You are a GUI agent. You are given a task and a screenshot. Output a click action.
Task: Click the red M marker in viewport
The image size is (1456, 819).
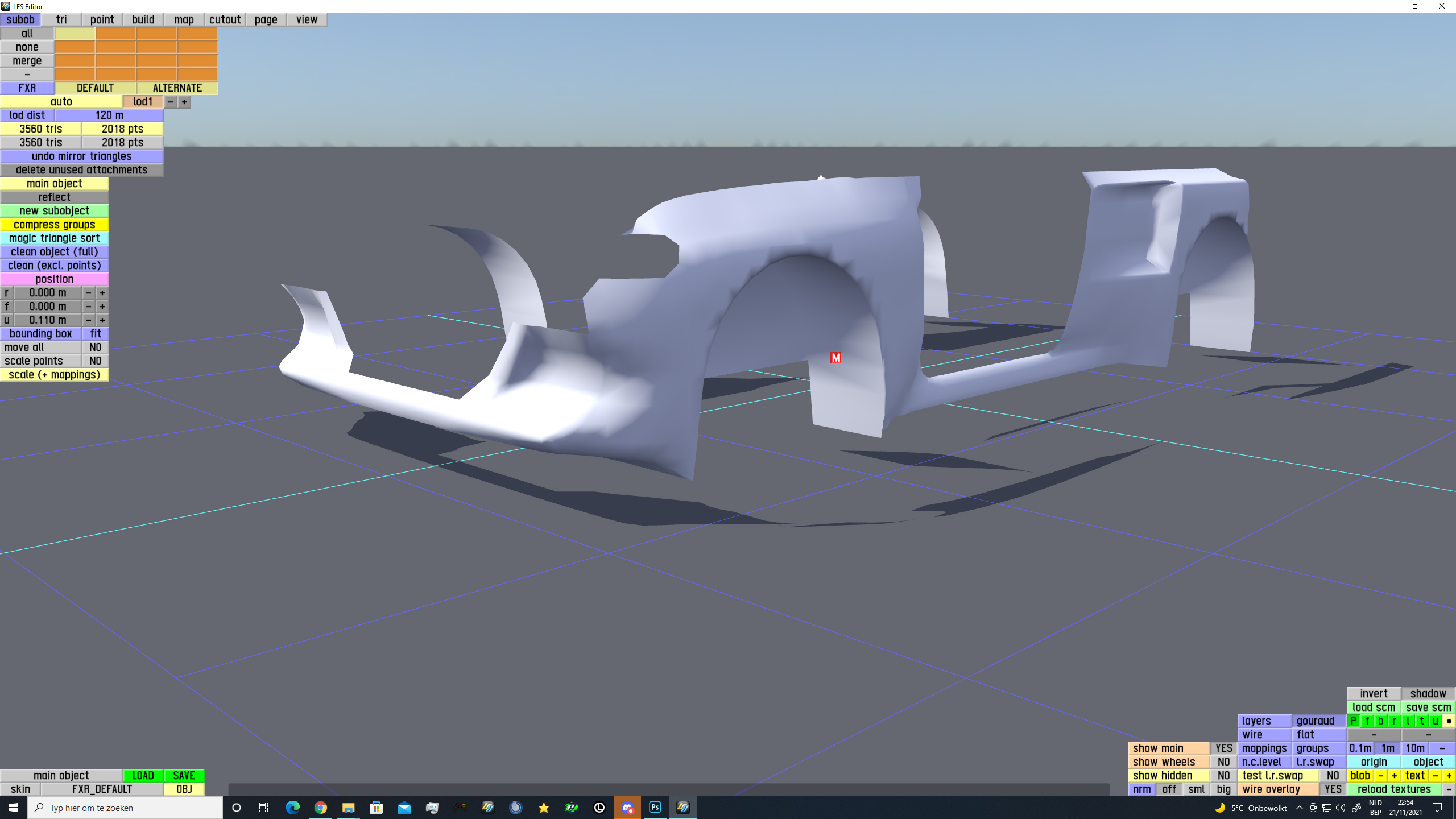835,358
